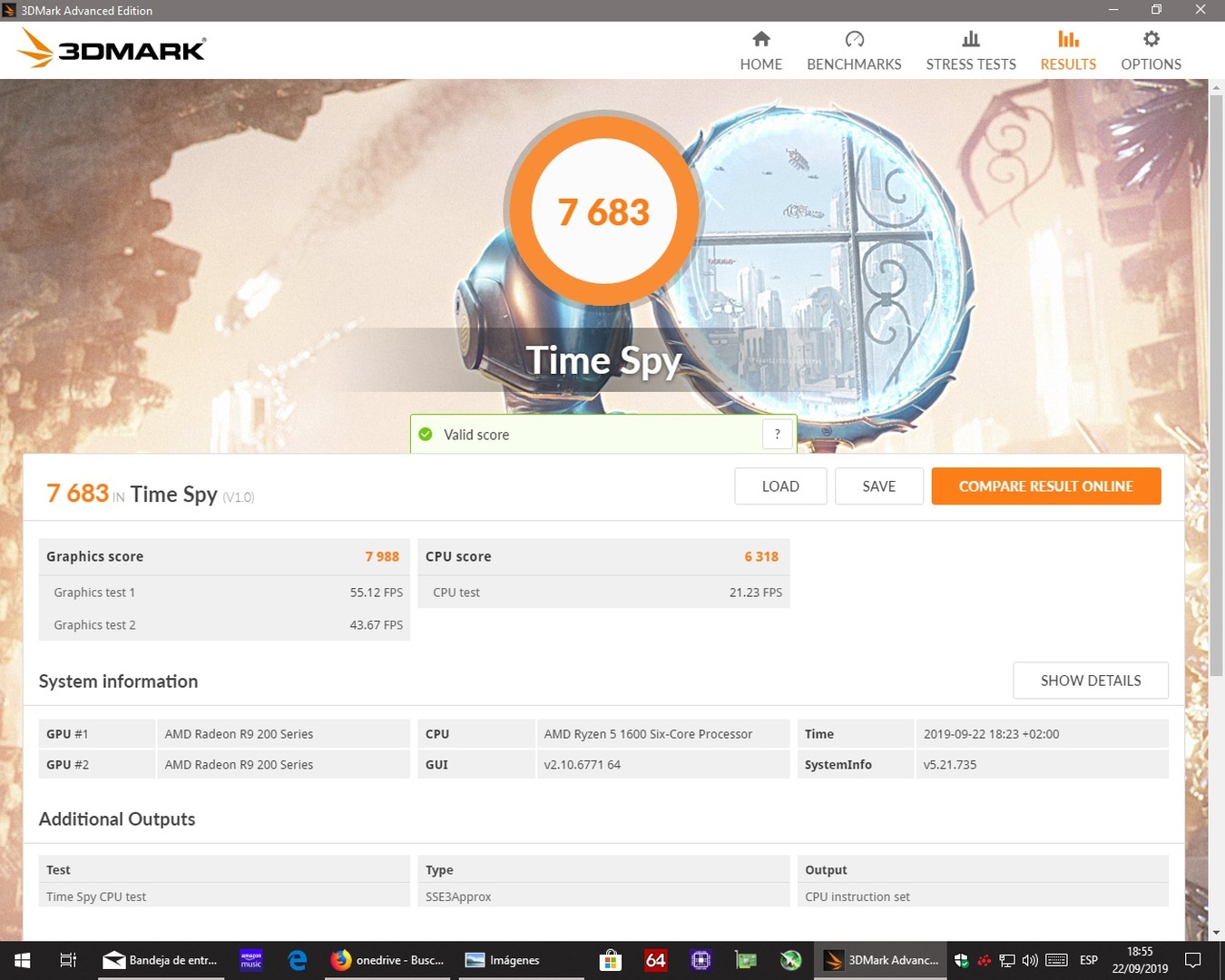Click the Time value 2019-09-22 18:23
This screenshot has width=1225, height=980.
pyautogui.click(x=991, y=734)
